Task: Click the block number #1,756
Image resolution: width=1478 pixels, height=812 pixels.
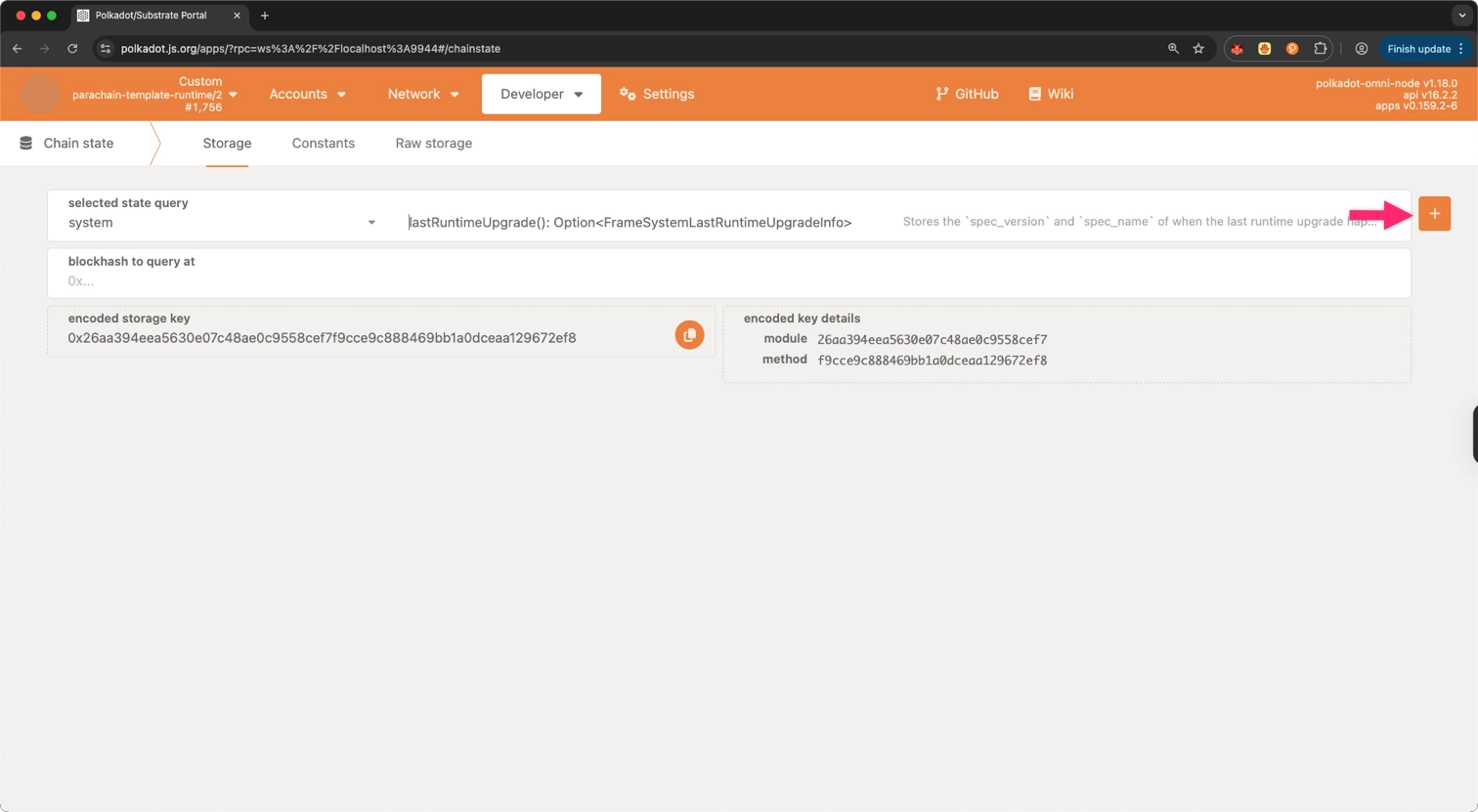Action: [203, 107]
